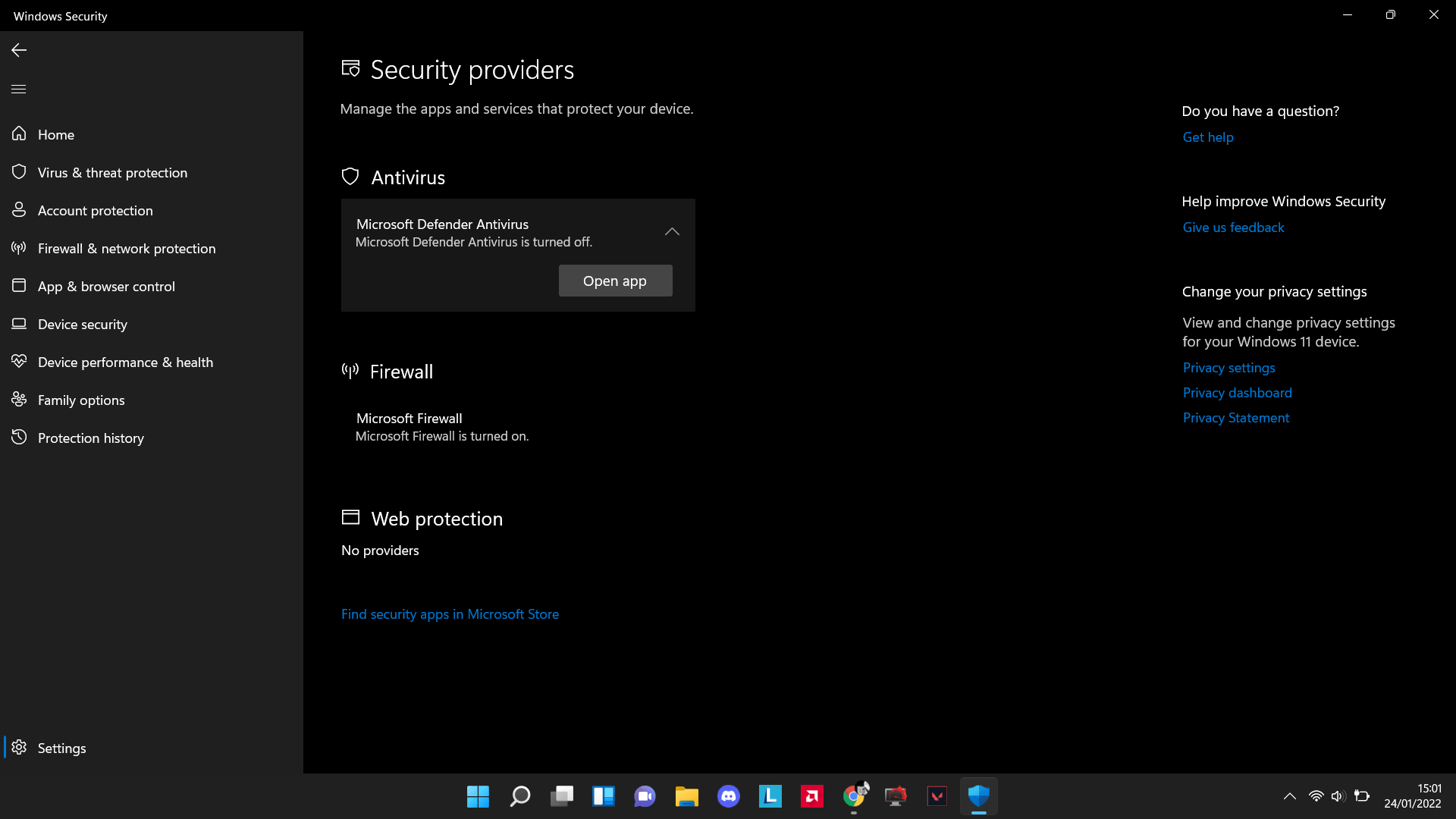Click the Windows Security shield taskbar icon

pos(979,796)
